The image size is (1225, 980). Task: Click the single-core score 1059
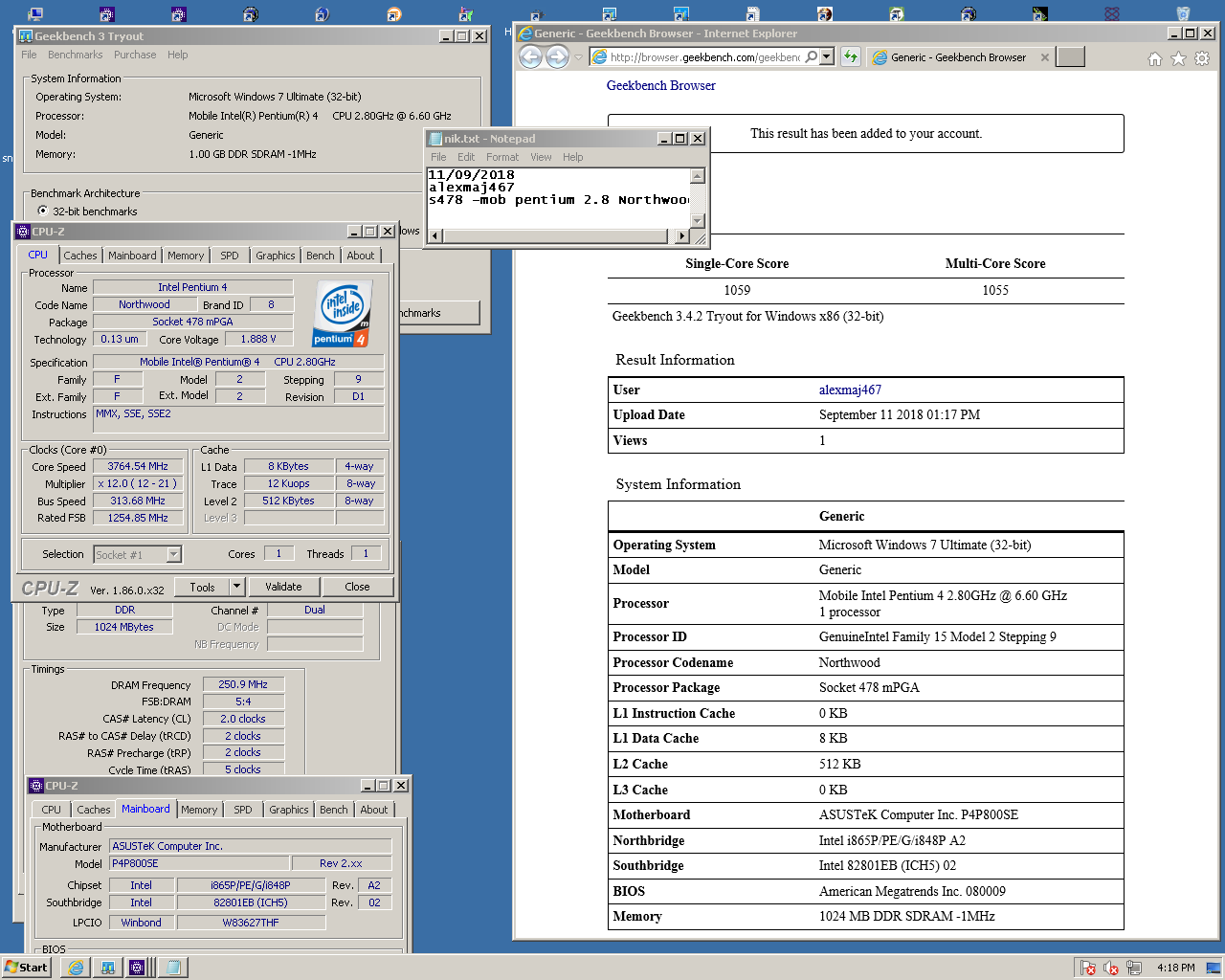737,290
